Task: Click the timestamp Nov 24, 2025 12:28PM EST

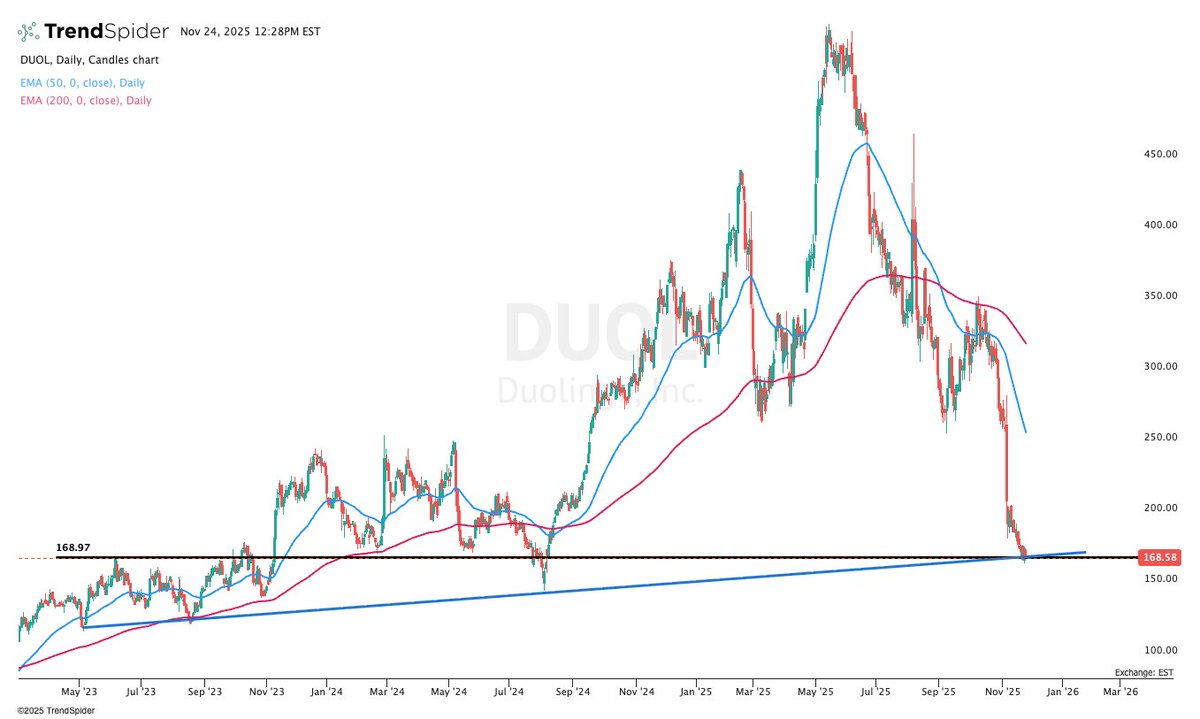Action: click(250, 31)
